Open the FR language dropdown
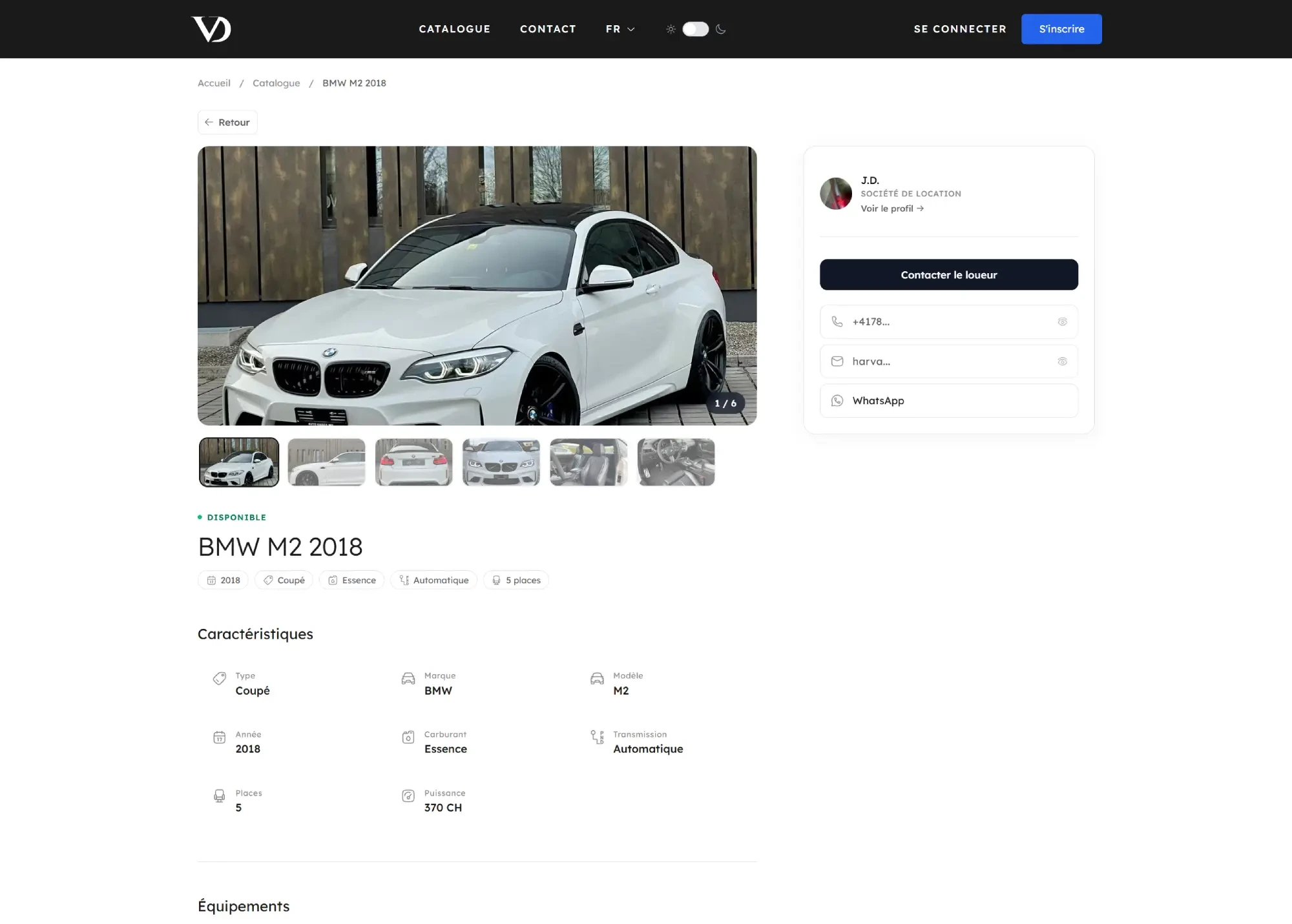Image resolution: width=1292 pixels, height=924 pixels. tap(620, 29)
